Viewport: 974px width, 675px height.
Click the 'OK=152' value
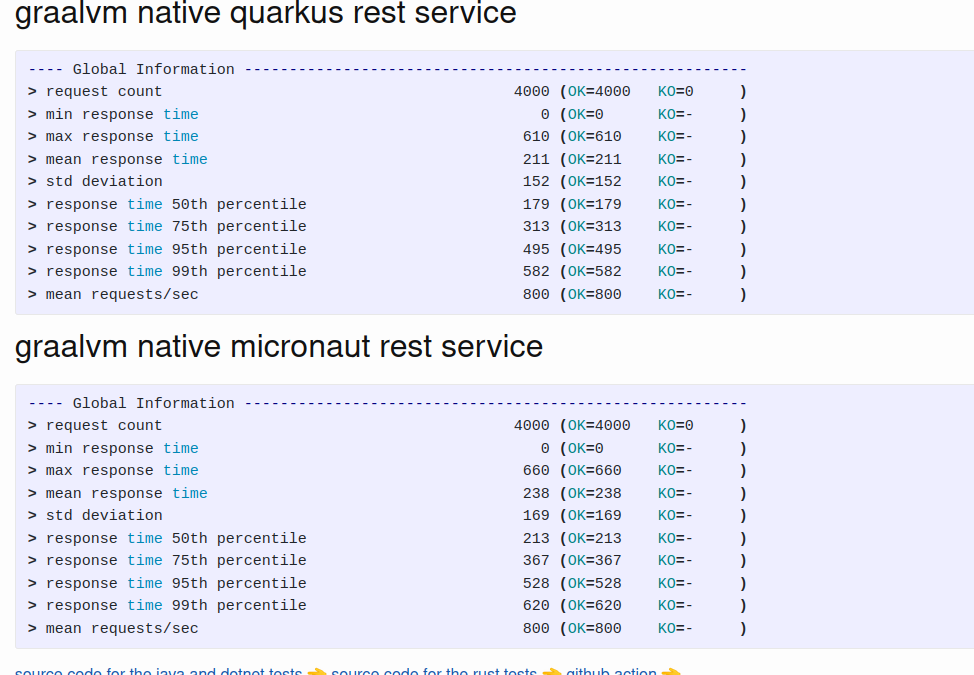pos(594,181)
